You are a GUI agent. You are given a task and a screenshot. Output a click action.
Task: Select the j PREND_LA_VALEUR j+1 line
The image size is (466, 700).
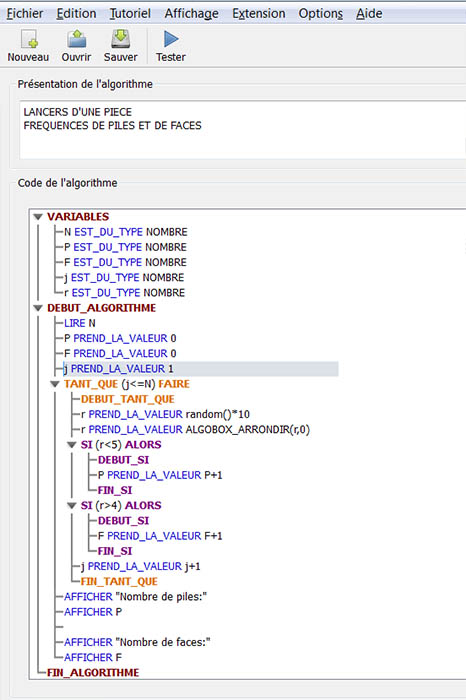pos(141,566)
